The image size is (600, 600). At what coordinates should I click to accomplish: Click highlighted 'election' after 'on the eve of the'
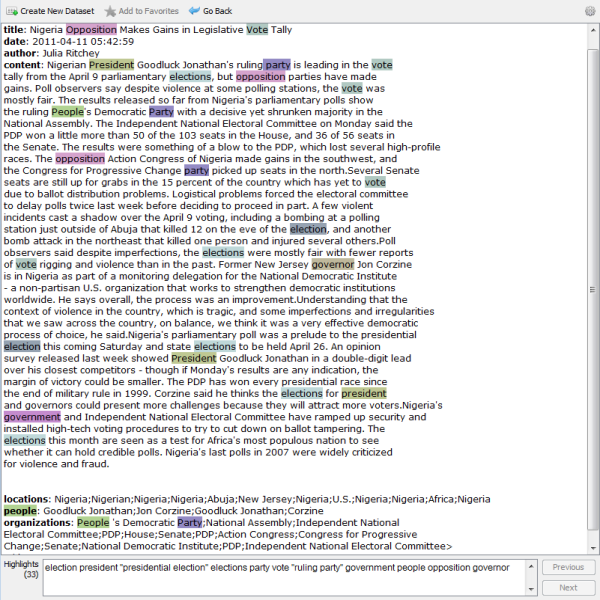click(x=308, y=229)
